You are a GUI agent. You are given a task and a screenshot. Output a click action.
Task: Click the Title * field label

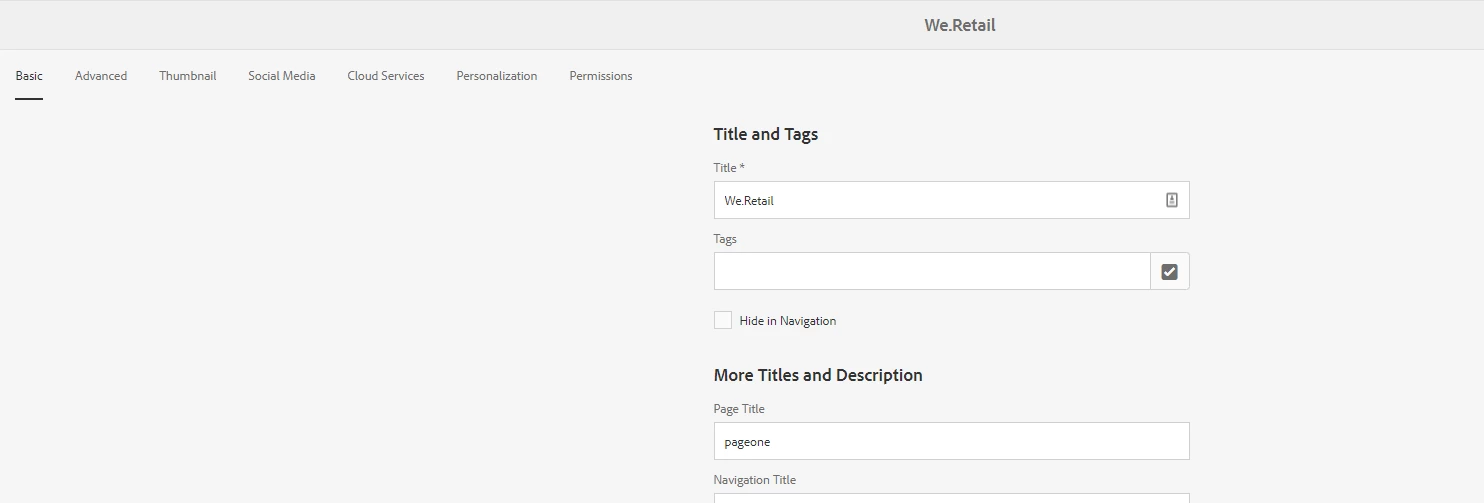point(729,168)
